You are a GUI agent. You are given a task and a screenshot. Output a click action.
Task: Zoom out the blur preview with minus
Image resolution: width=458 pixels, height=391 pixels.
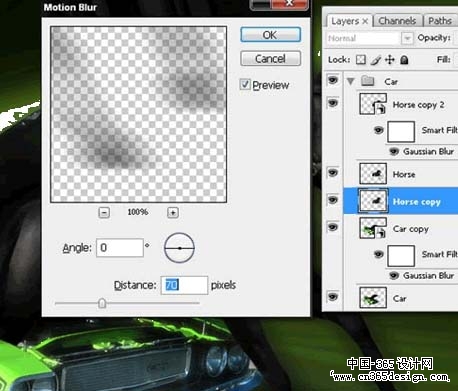point(104,212)
